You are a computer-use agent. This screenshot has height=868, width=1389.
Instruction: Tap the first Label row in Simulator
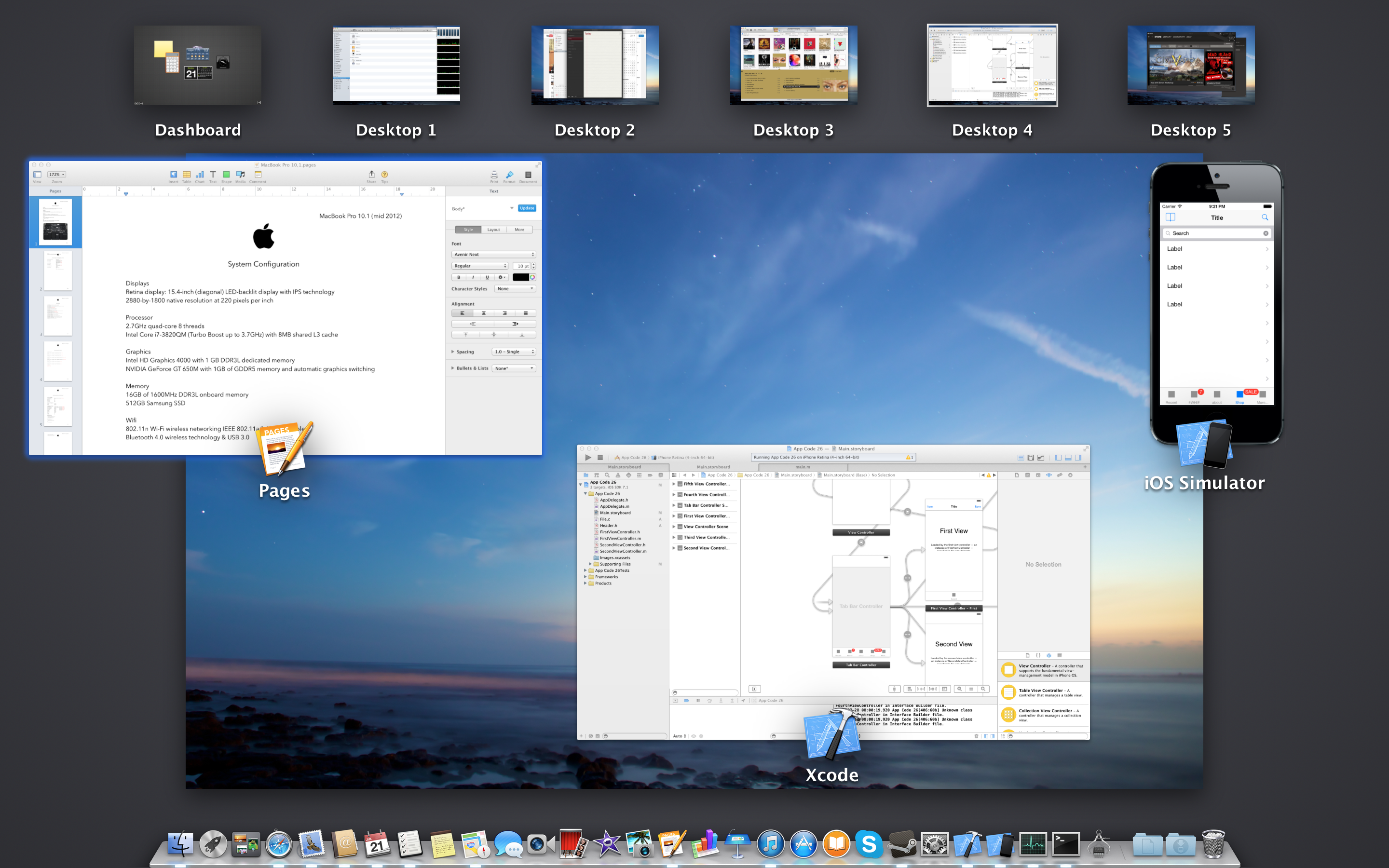[1217, 249]
